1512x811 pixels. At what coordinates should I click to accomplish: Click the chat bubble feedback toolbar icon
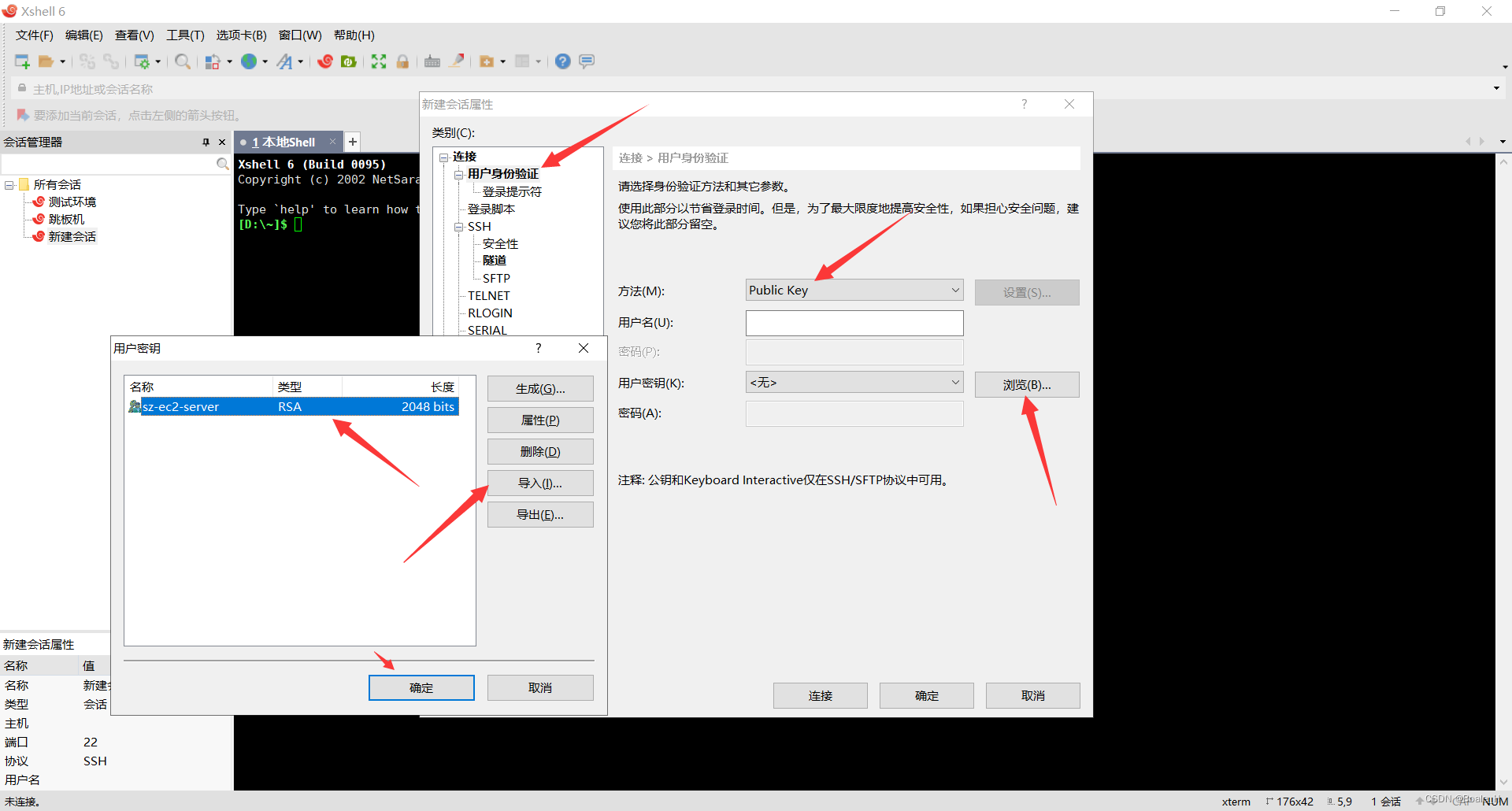coord(587,61)
